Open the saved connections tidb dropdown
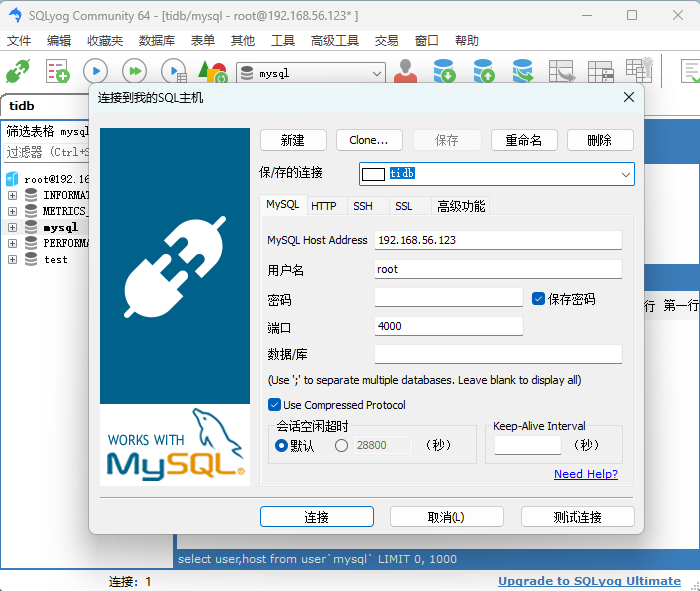 point(625,174)
